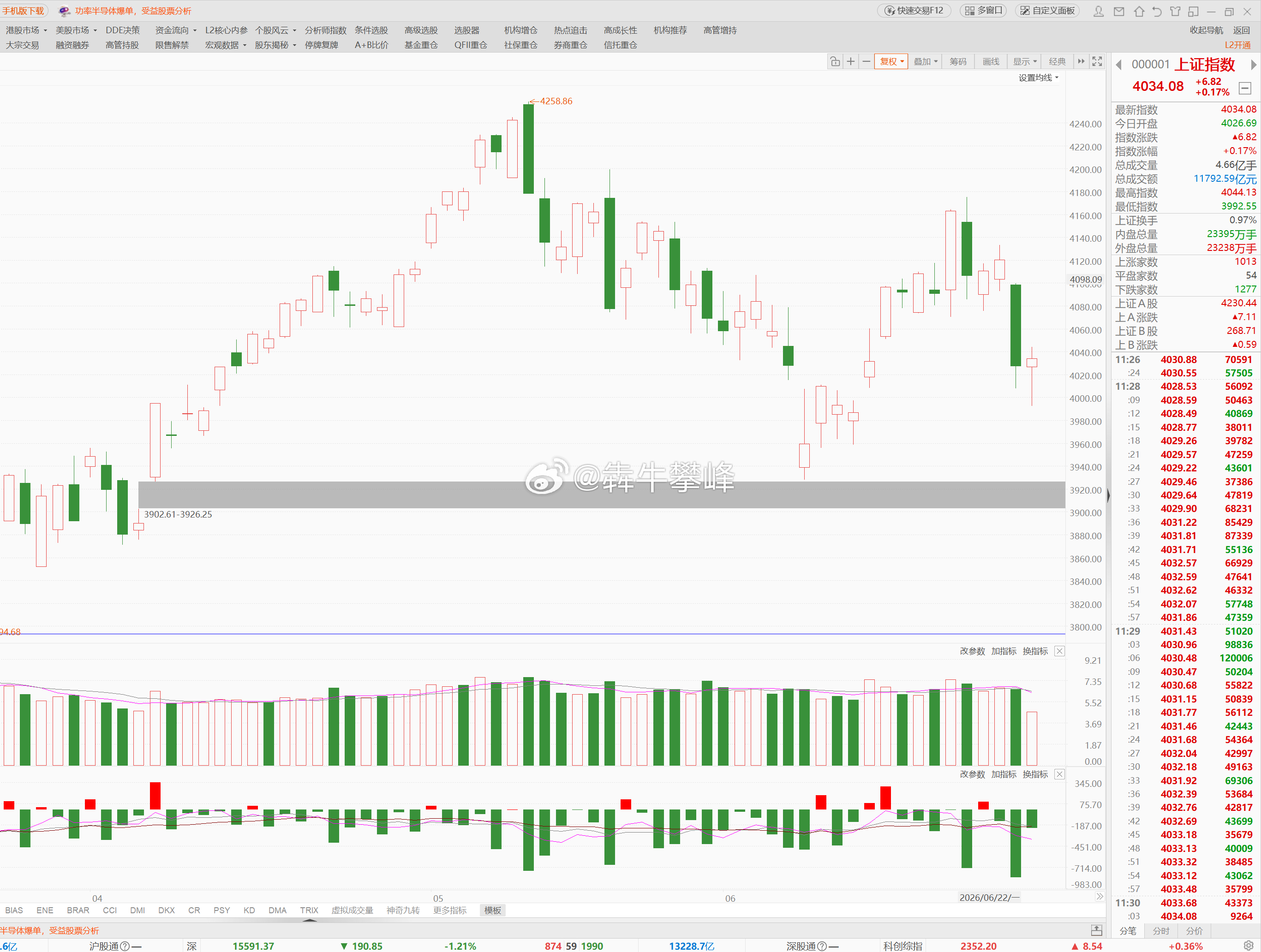Click 收起导航 to collapse navigation

click(x=1206, y=30)
